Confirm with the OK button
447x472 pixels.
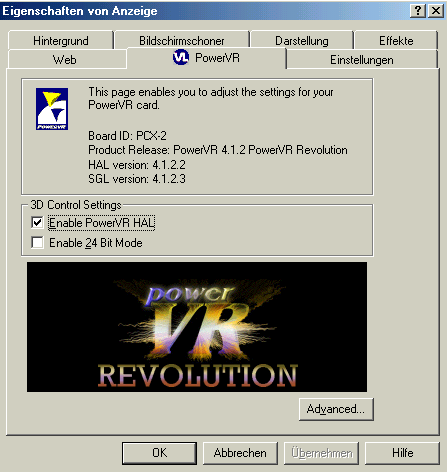pos(159,453)
